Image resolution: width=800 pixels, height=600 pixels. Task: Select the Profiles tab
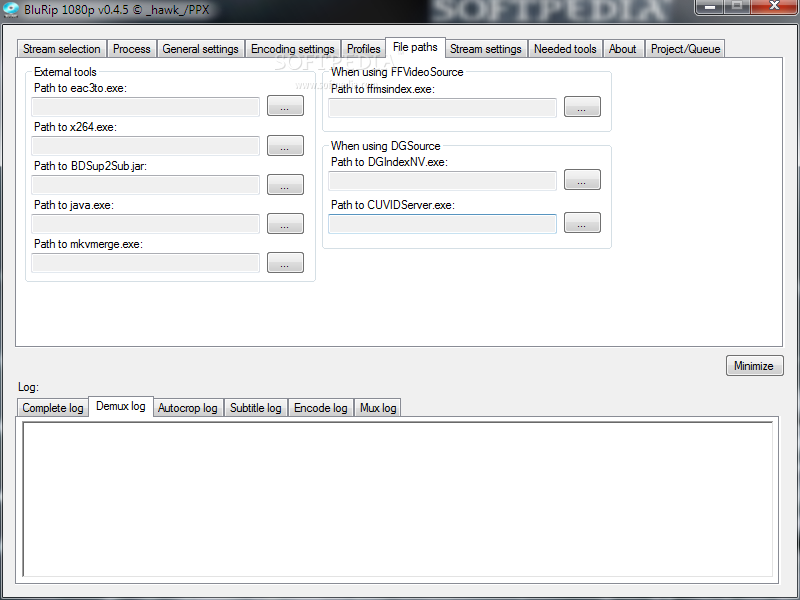(x=363, y=49)
